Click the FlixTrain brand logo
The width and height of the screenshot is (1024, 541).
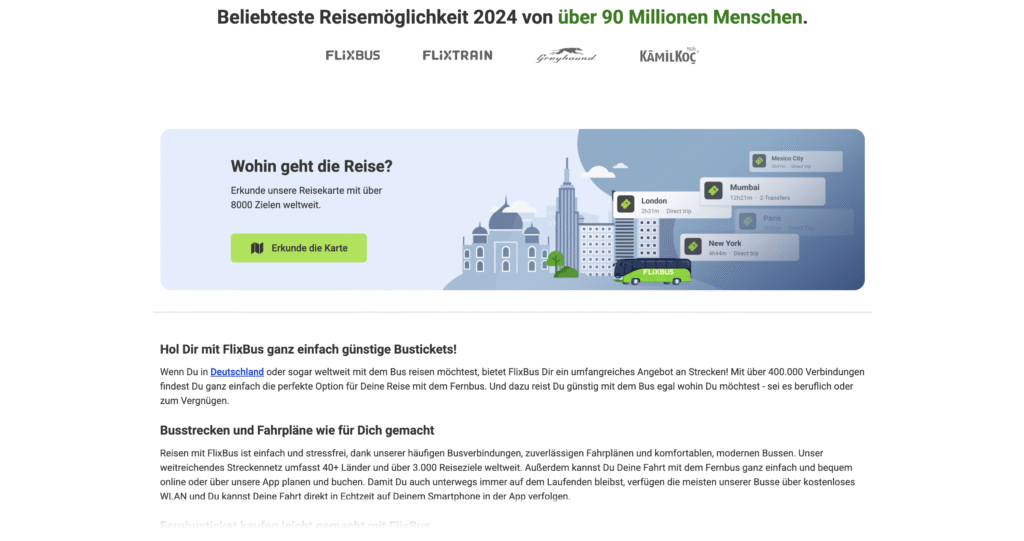coord(457,55)
